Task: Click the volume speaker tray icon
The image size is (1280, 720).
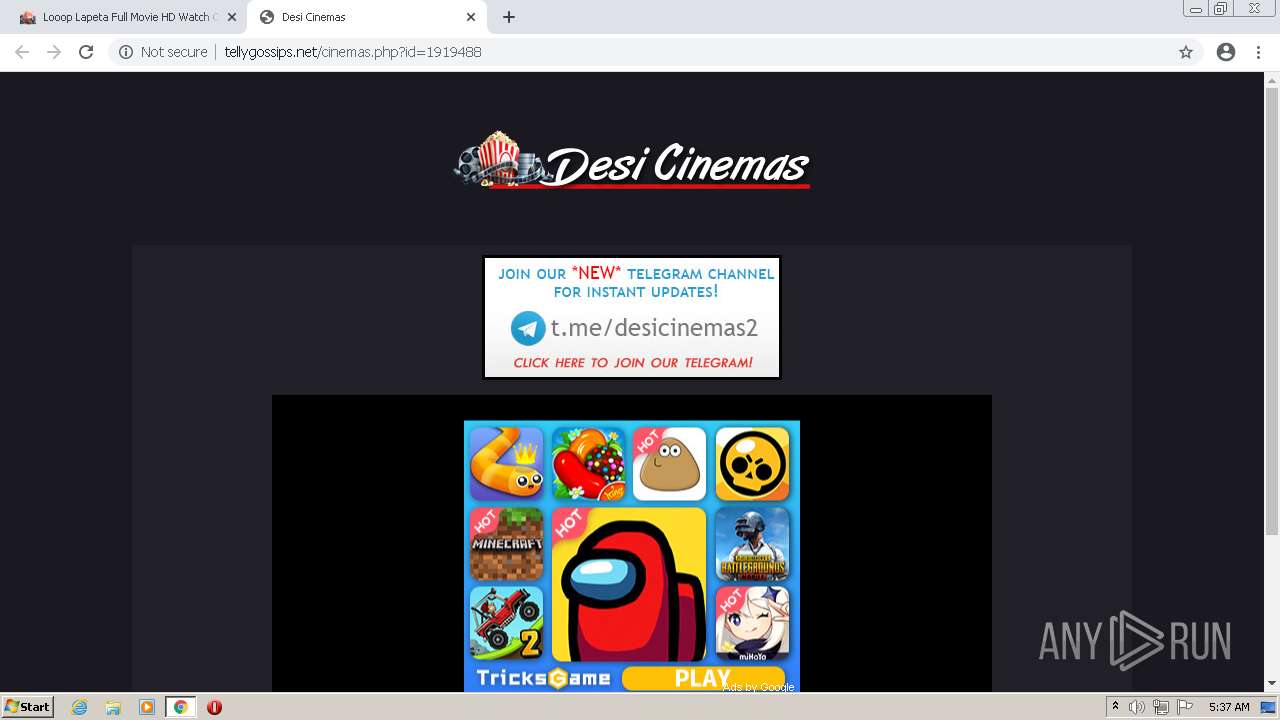Action: [x=1137, y=707]
